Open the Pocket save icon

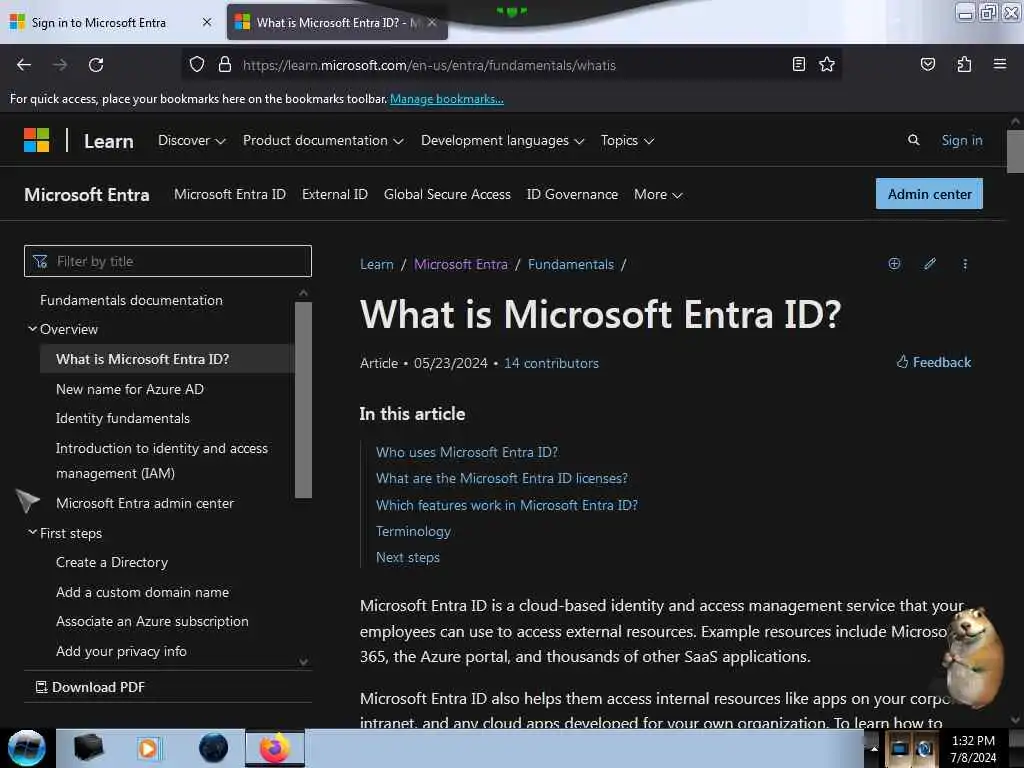927,64
